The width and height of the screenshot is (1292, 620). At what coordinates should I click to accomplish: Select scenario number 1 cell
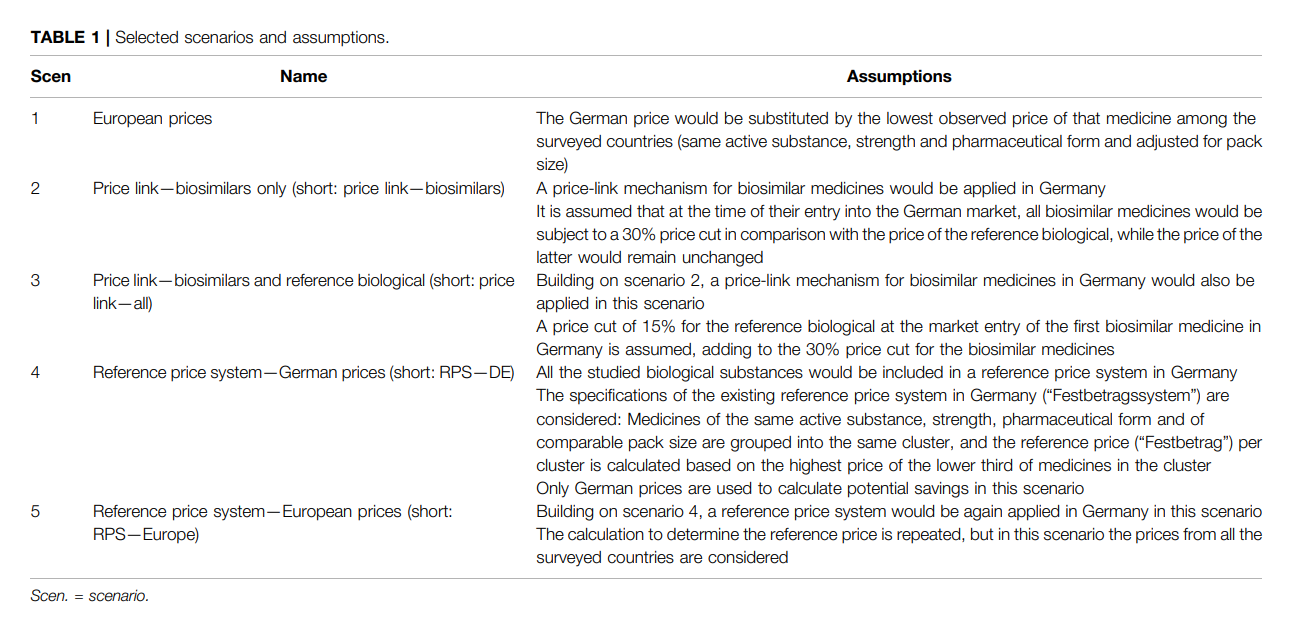click(36, 118)
